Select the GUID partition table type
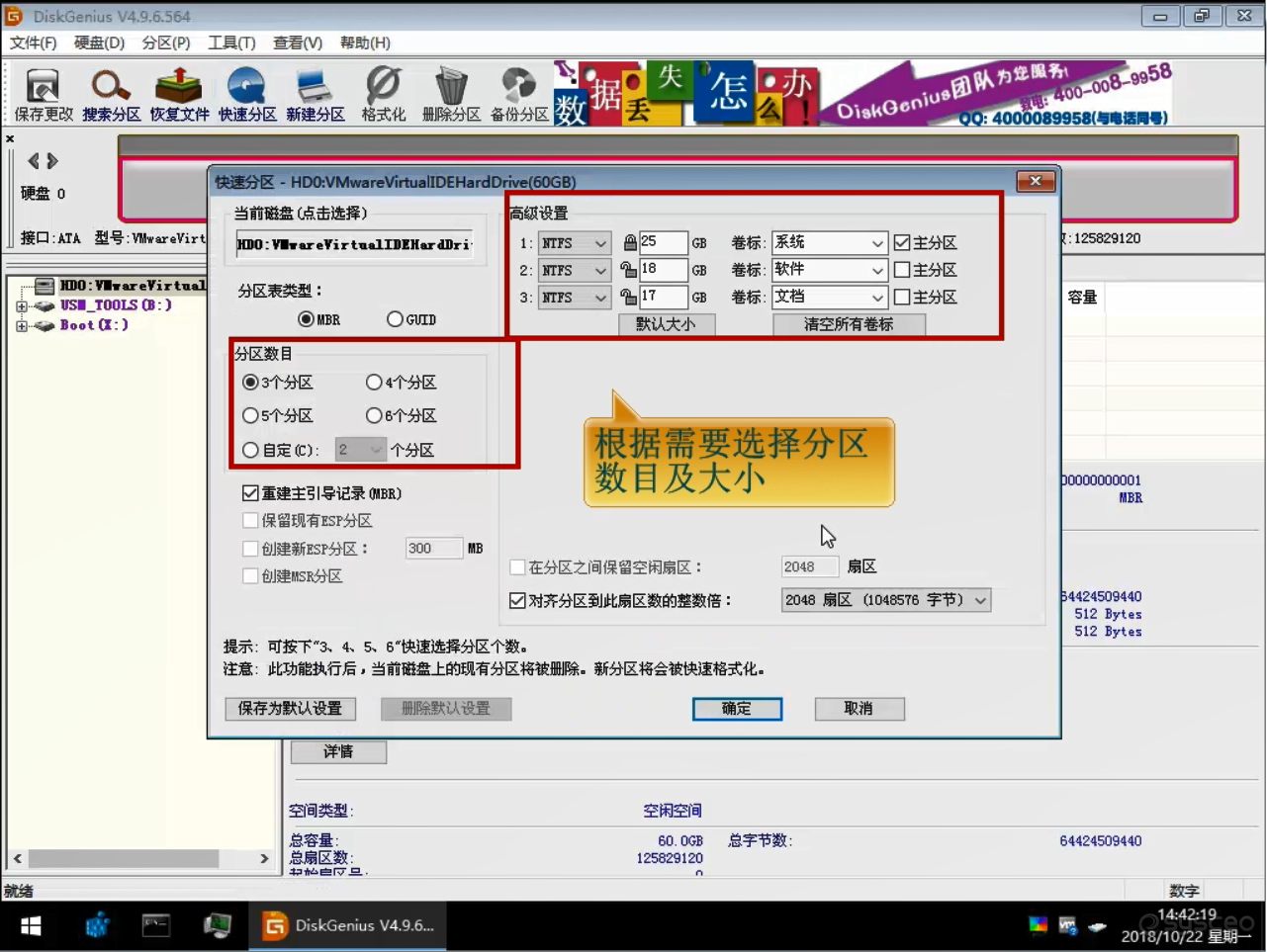This screenshot has width=1267, height=952. tap(396, 319)
